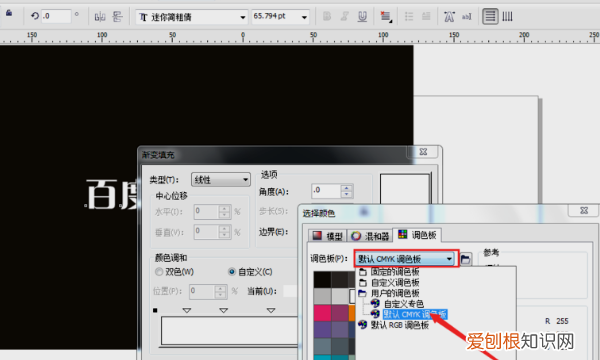Screen dimensions: 600x360
Task: Click the text alignment icon
Action: point(385,16)
